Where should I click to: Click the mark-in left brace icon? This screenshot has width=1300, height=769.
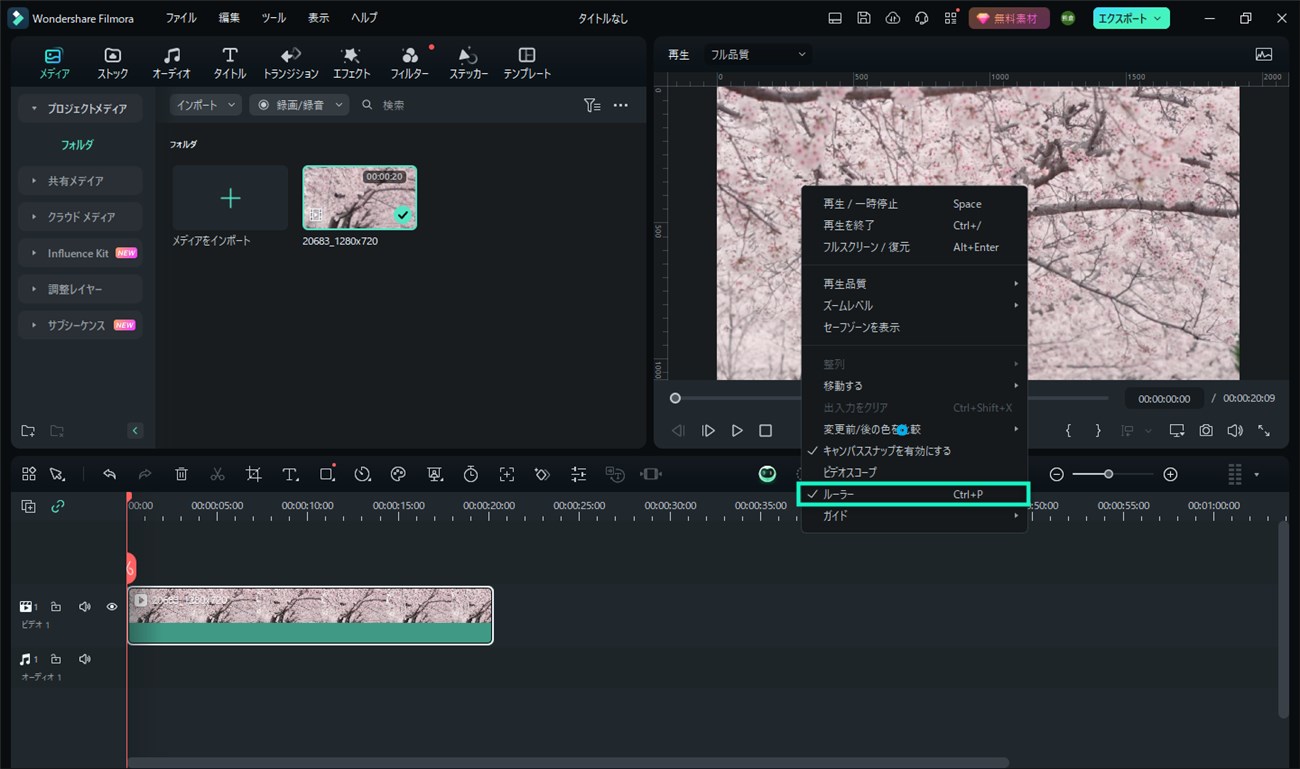pyautogui.click(x=1068, y=430)
